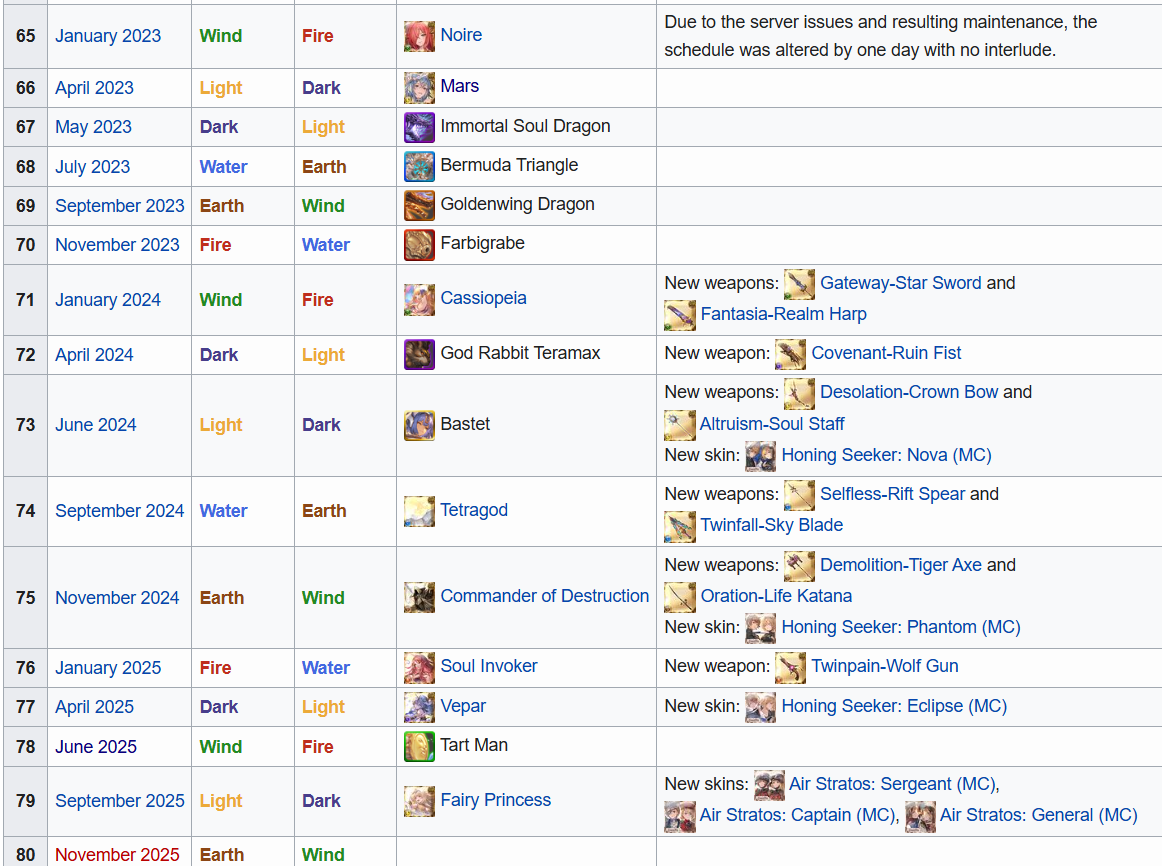Open the September 2024 event link
The width and height of the screenshot is (1162, 866).
[119, 510]
